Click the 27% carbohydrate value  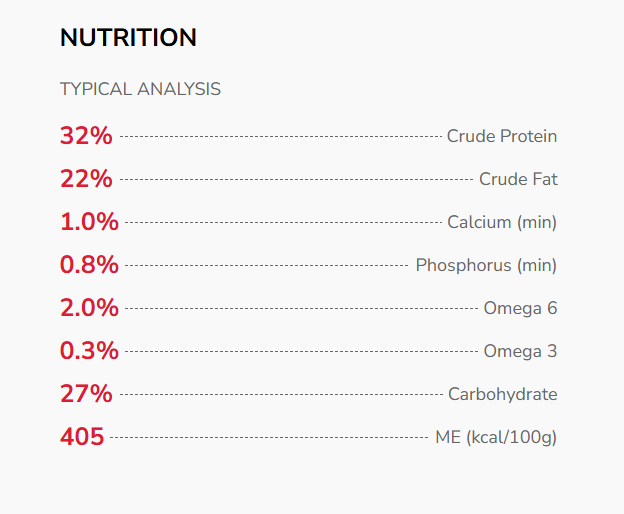coord(86,394)
